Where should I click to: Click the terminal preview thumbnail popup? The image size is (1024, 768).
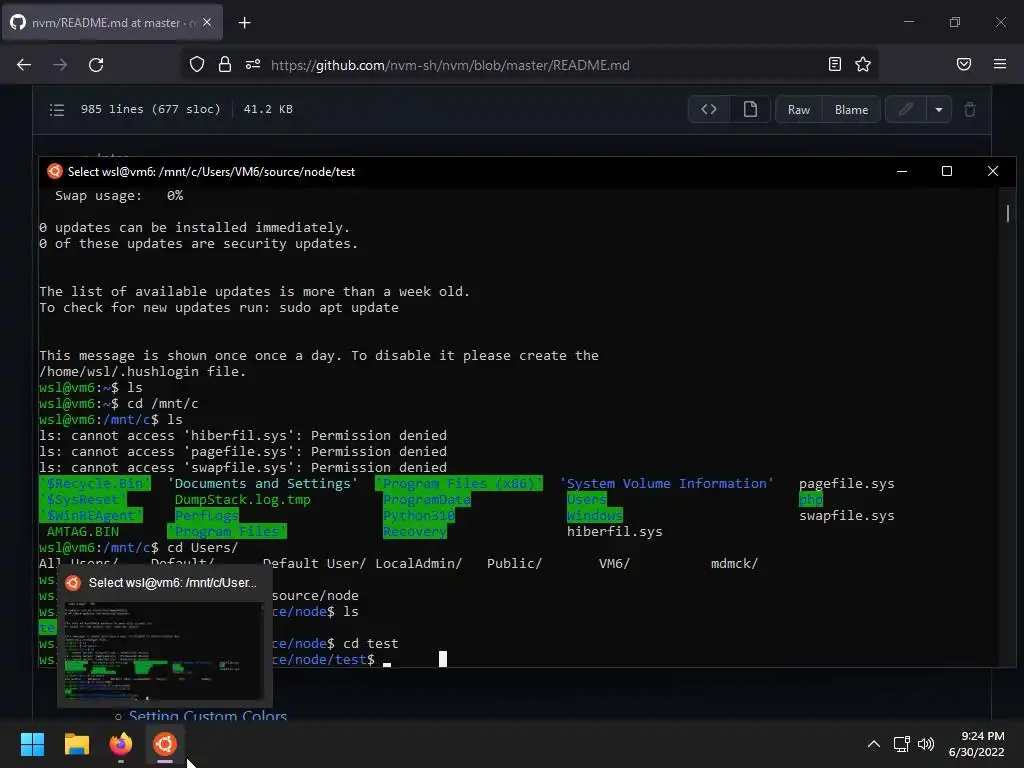tap(163, 650)
